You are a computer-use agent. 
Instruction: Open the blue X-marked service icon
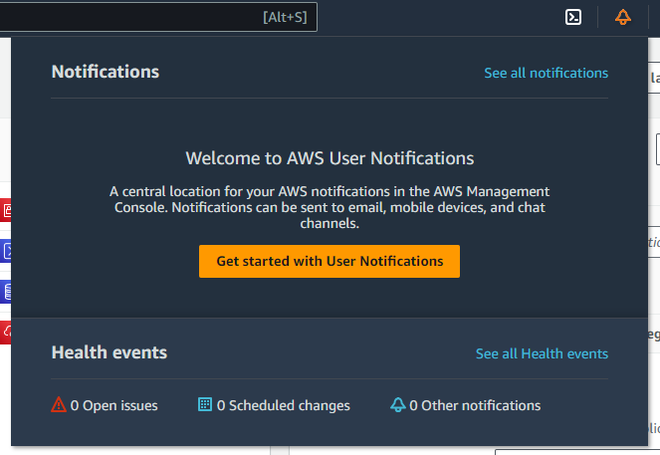pyautogui.click(x=6, y=251)
